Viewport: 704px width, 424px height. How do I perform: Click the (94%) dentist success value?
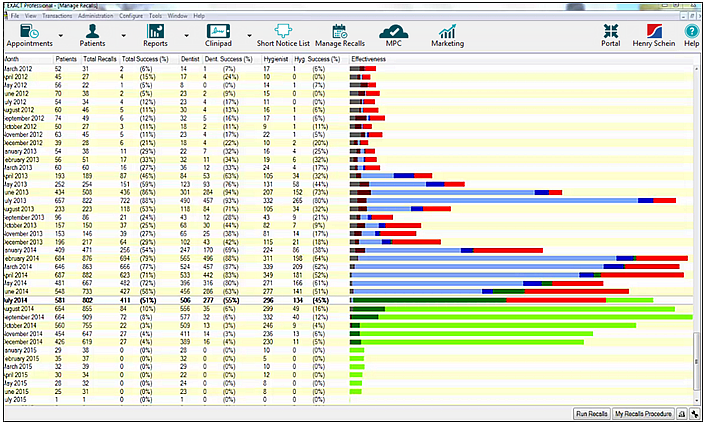pyautogui.click(x=231, y=192)
